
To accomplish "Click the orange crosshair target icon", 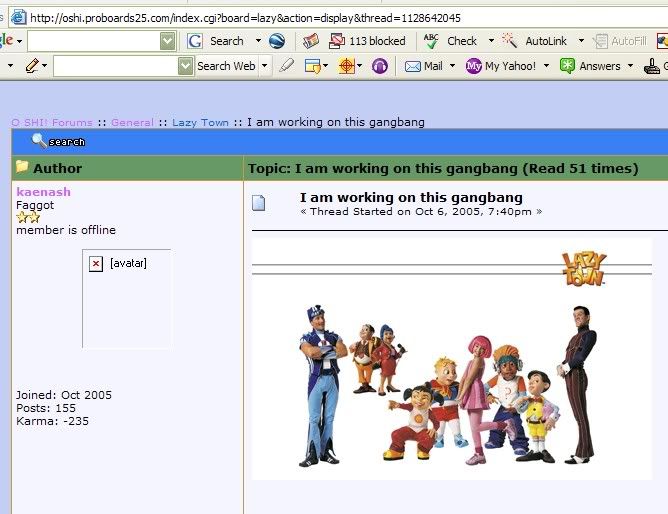I will pyautogui.click(x=346, y=66).
